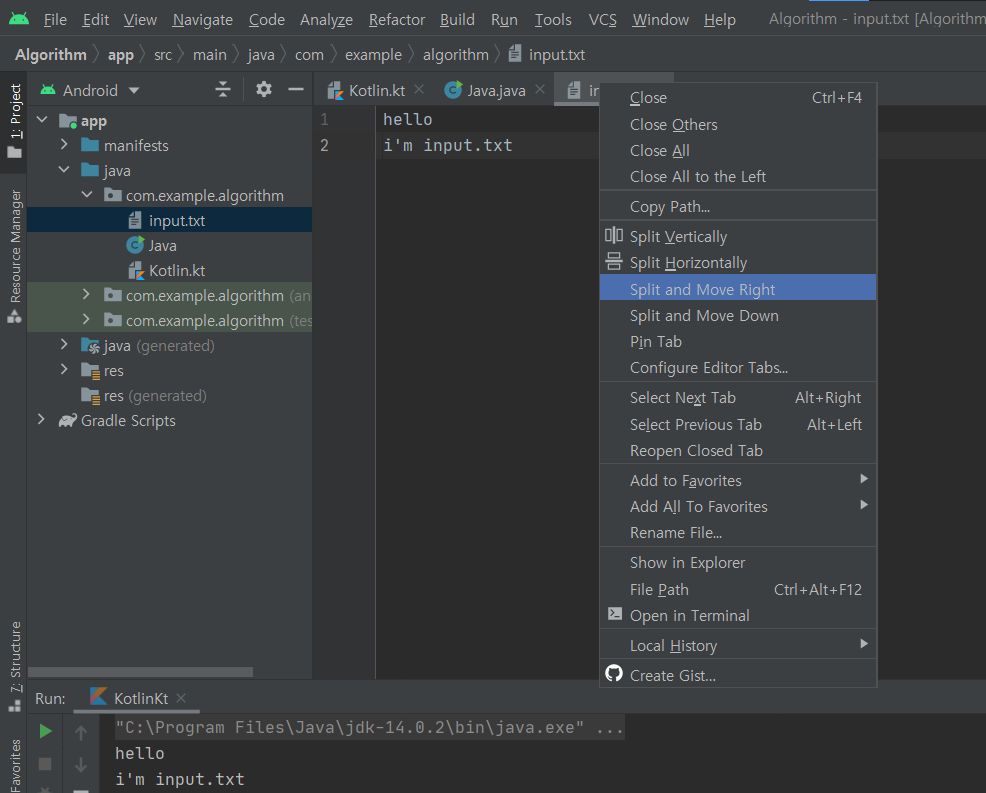The height and width of the screenshot is (793, 986).
Task: Open Local History submenu
Action: click(x=738, y=645)
